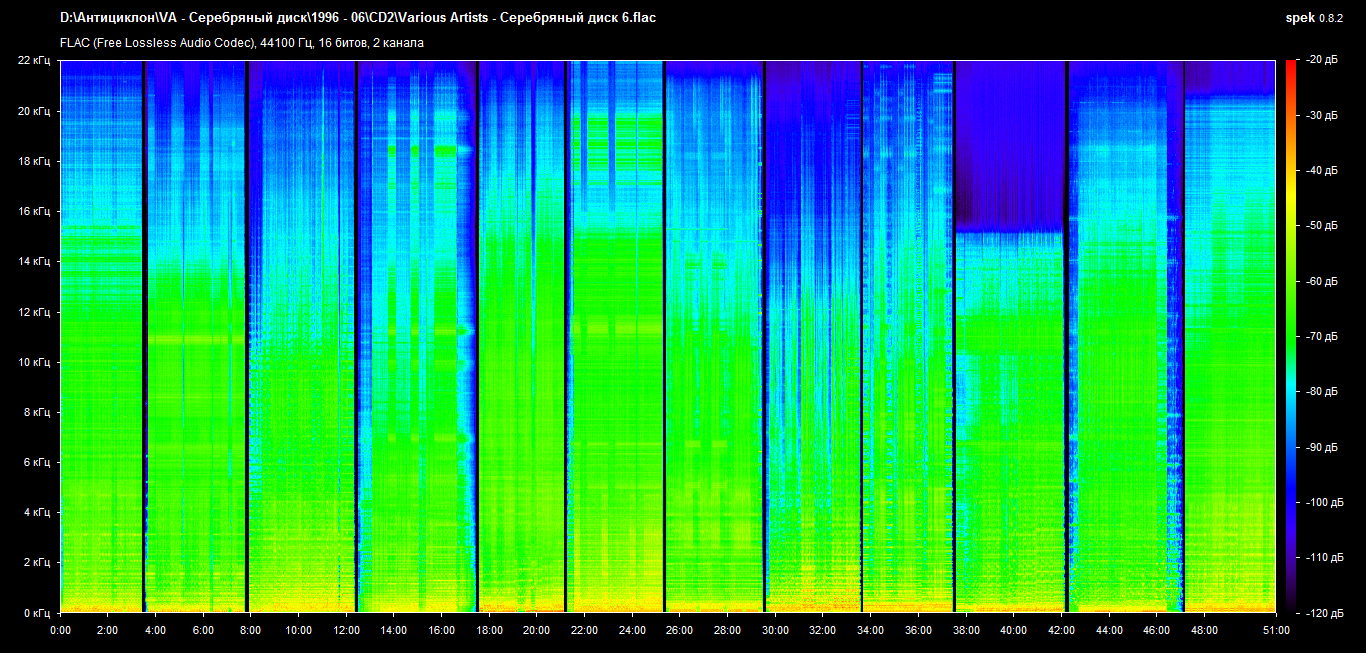
Task: Click the -30 дБ level scale label
Action: tap(1321, 116)
